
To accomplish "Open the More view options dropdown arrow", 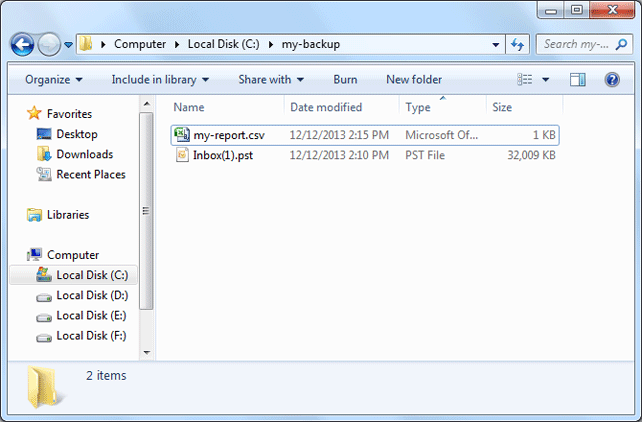I will (545, 80).
